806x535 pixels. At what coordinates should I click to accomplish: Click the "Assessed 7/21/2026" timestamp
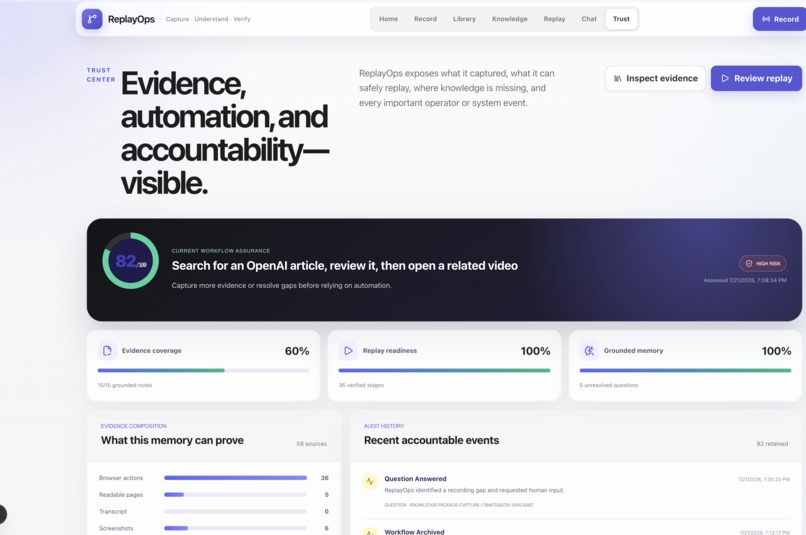click(745, 280)
